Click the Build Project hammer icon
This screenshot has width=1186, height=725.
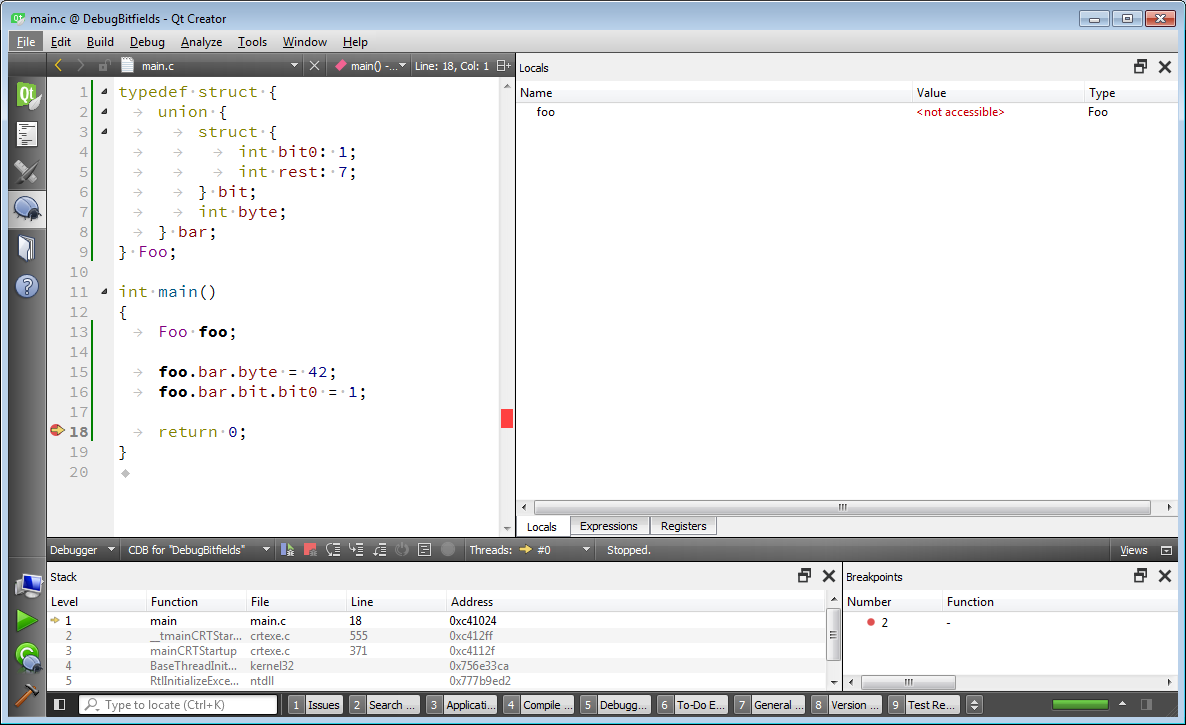(x=27, y=693)
